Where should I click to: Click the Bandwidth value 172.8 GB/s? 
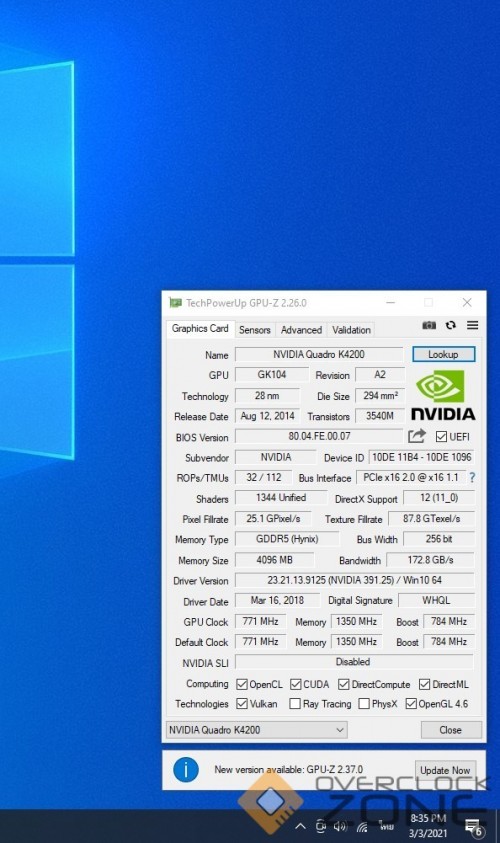tap(430, 560)
